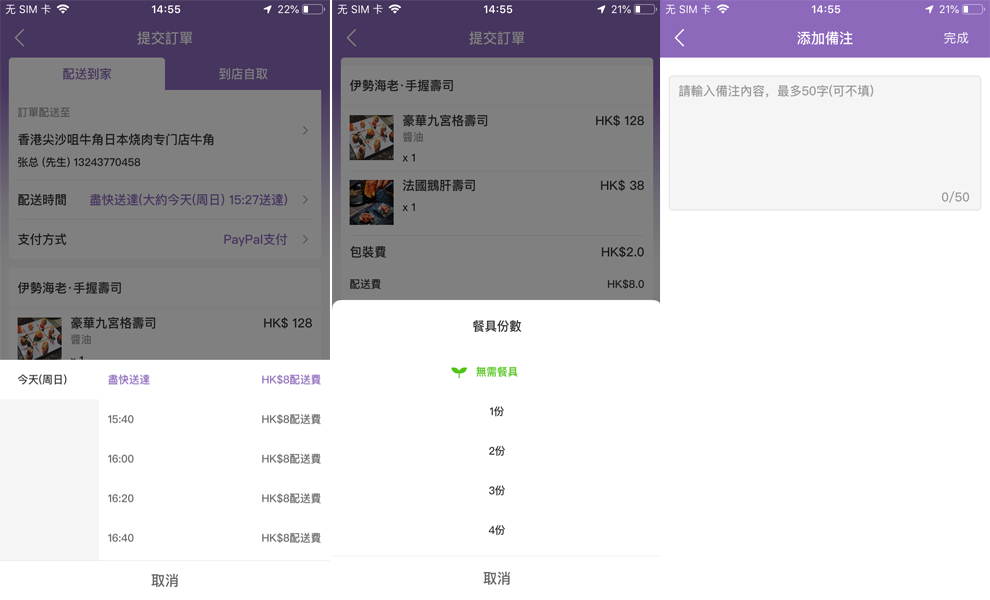This screenshot has width=990, height=600.
Task: Tap 豪華九宮格壽司 thumbnail on second screen
Action: pyautogui.click(x=371, y=137)
